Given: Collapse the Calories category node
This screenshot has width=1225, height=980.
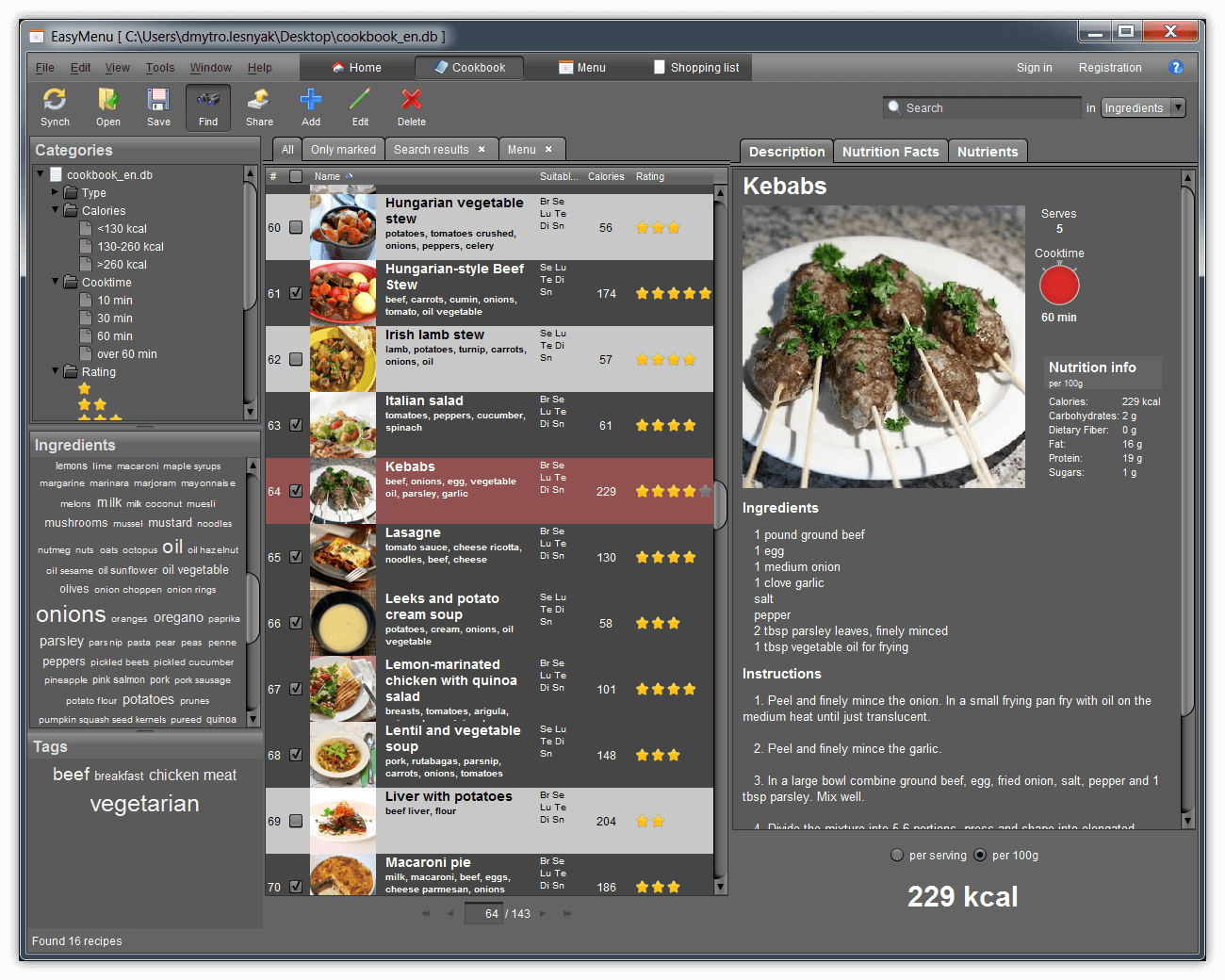Looking at the screenshot, I should (x=56, y=210).
